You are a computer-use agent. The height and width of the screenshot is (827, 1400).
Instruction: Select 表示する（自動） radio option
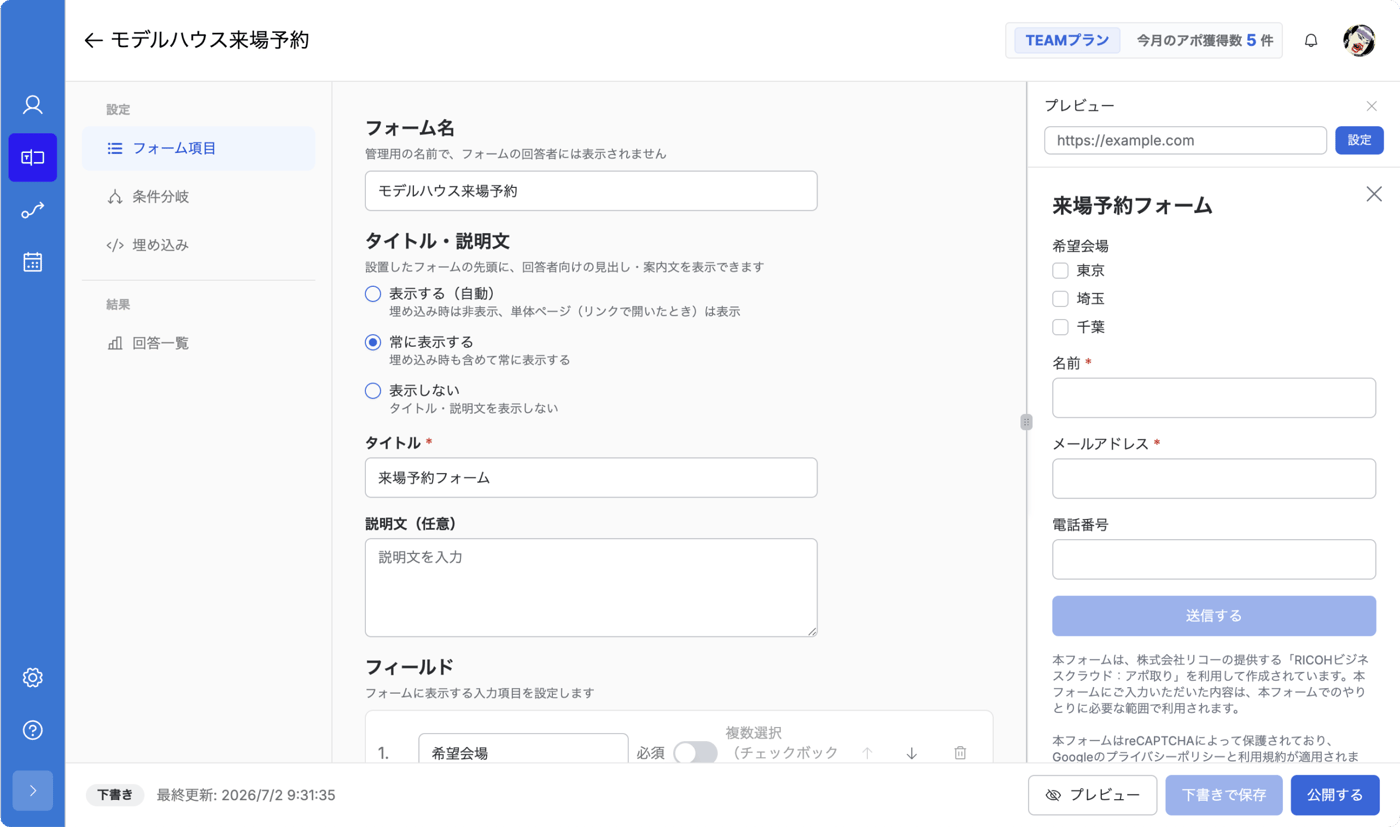[373, 294]
